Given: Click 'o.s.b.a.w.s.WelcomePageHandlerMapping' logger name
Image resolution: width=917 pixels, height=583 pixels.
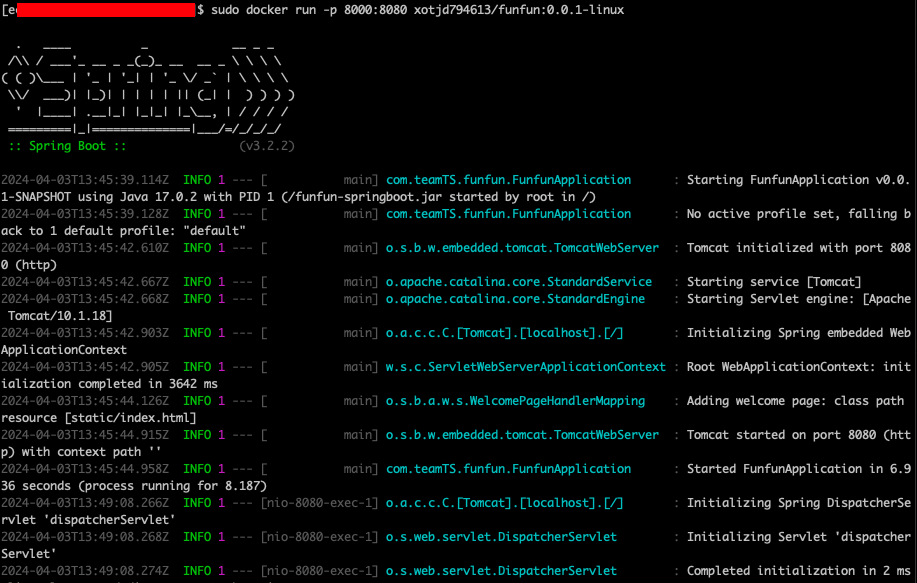Looking at the screenshot, I should (515, 401).
